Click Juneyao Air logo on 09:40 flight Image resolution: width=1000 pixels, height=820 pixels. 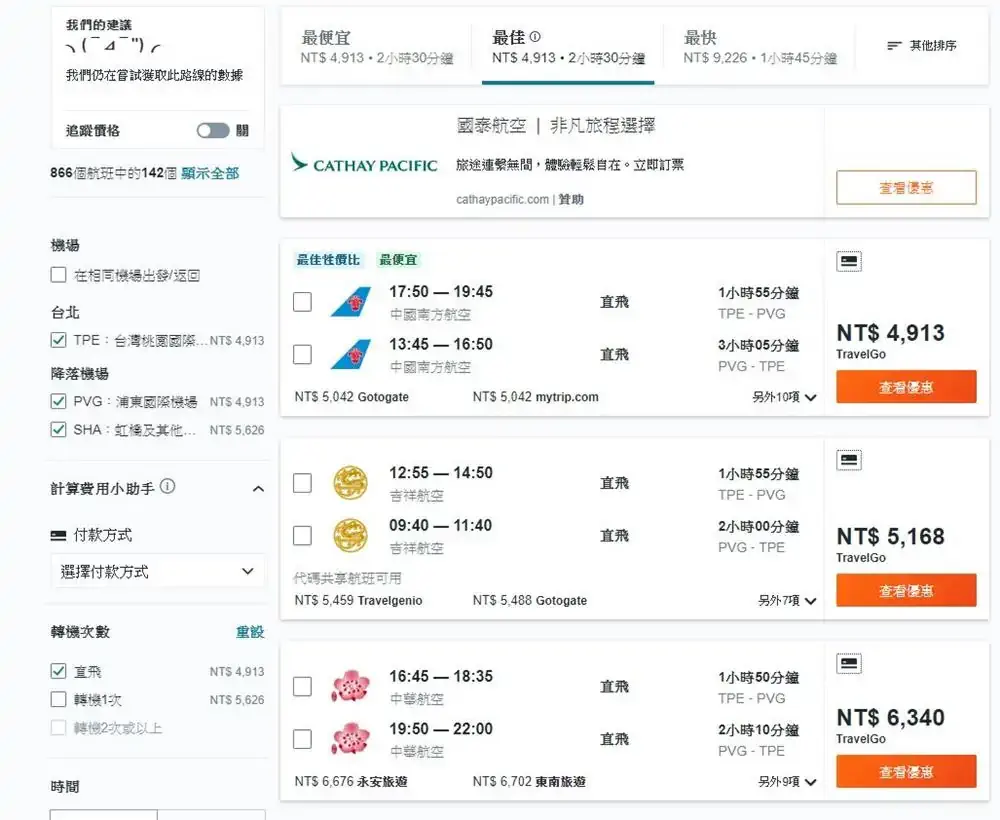coord(351,536)
